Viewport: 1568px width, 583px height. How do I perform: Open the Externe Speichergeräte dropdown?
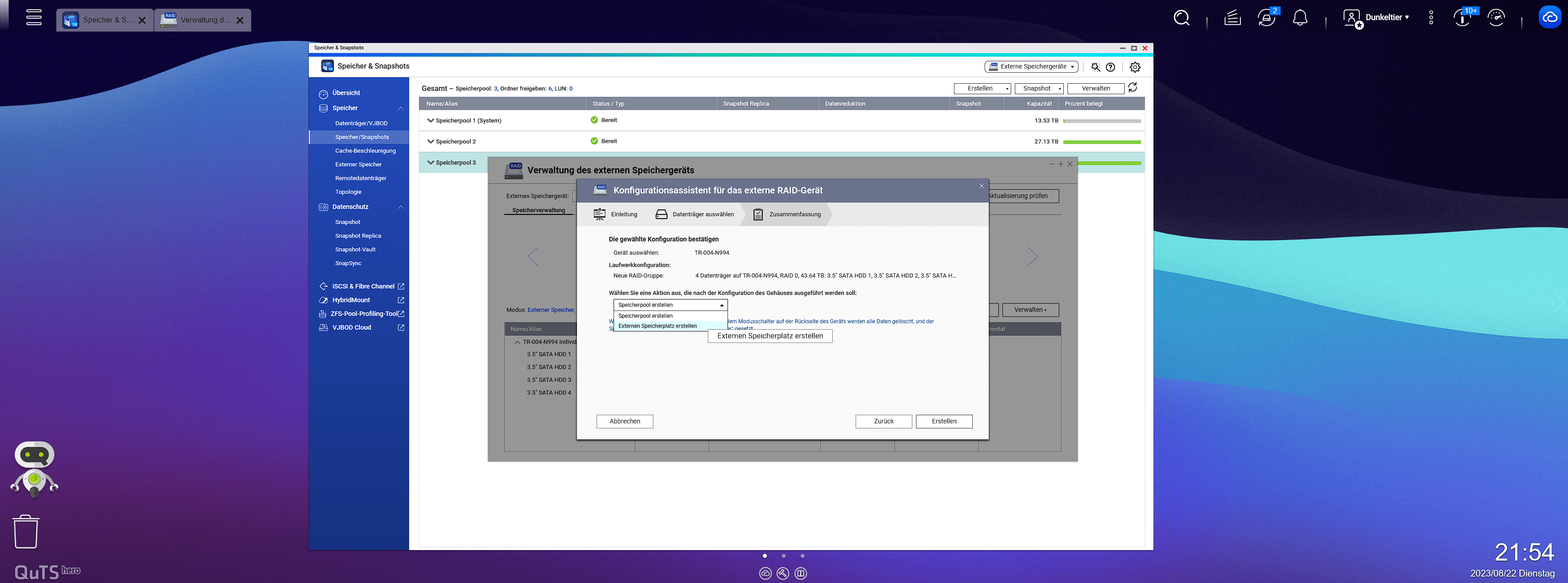(1032, 66)
